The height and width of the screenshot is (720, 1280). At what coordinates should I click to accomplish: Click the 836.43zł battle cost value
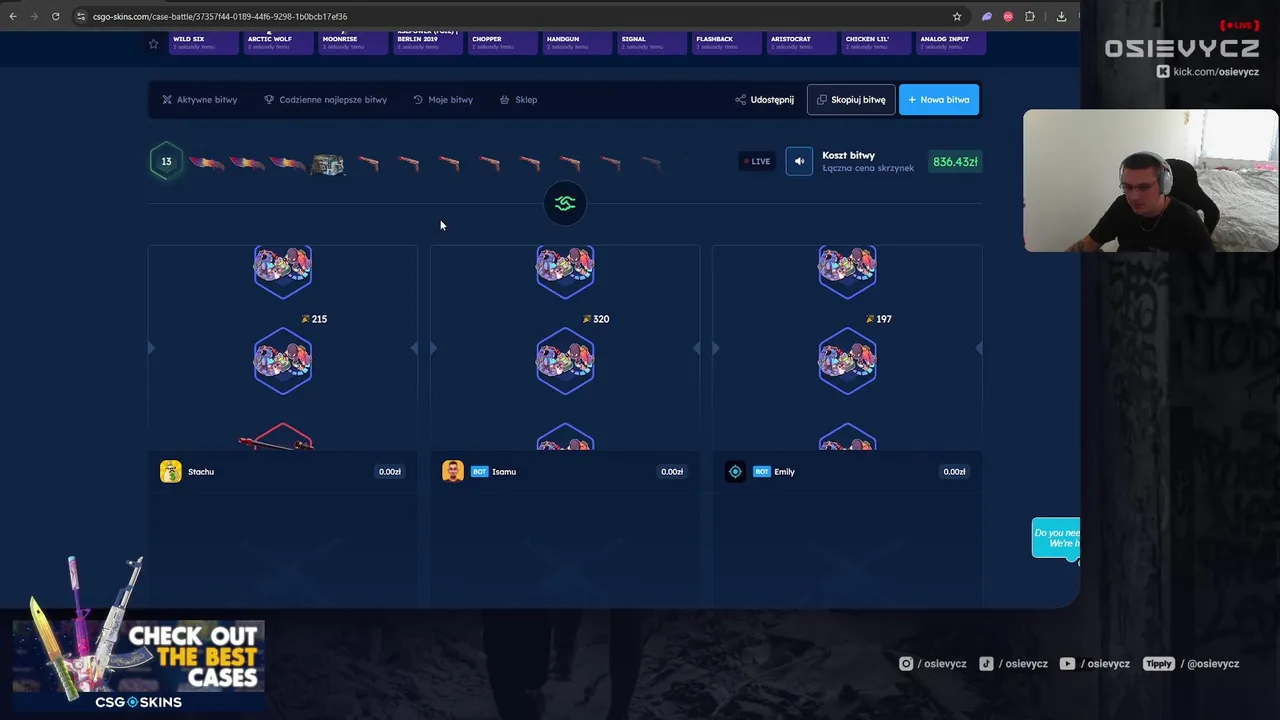click(x=955, y=162)
